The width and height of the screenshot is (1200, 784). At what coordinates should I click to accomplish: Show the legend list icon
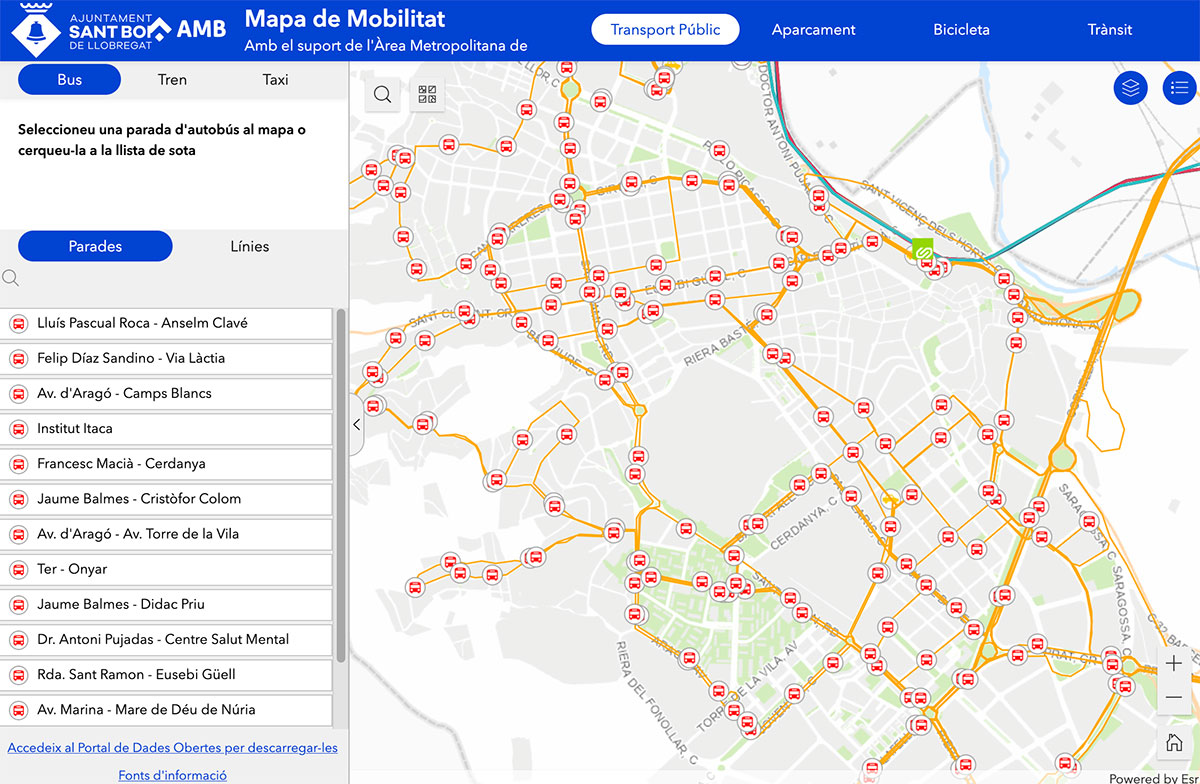(1179, 88)
